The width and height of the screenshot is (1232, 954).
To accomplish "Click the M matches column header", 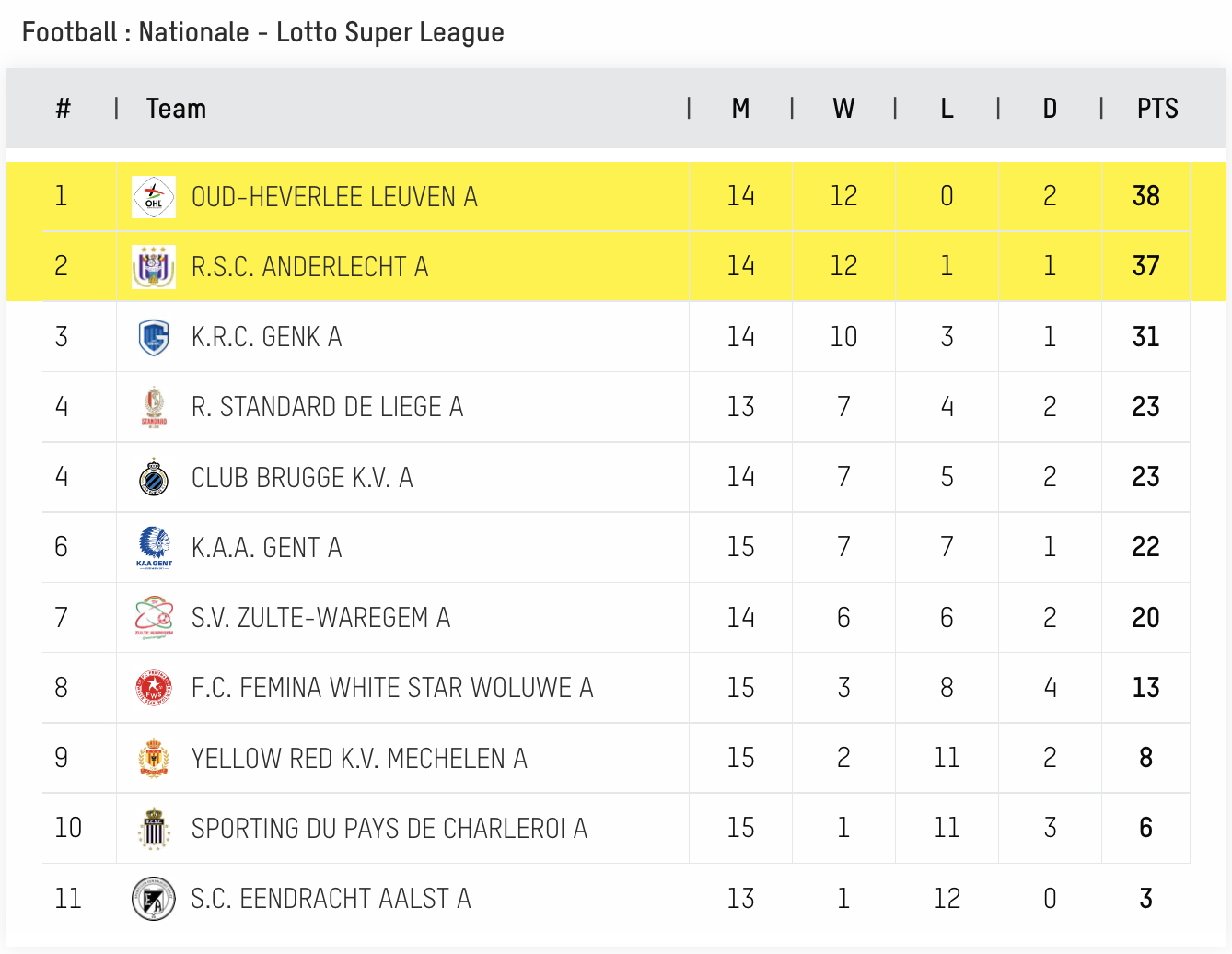I will (x=740, y=109).
